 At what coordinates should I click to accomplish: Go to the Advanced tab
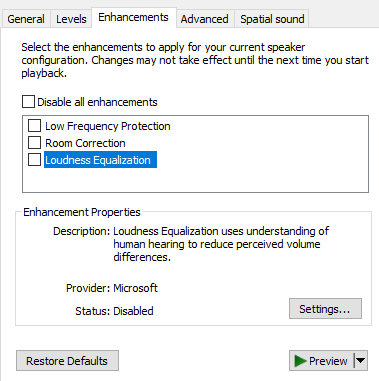pos(205,19)
